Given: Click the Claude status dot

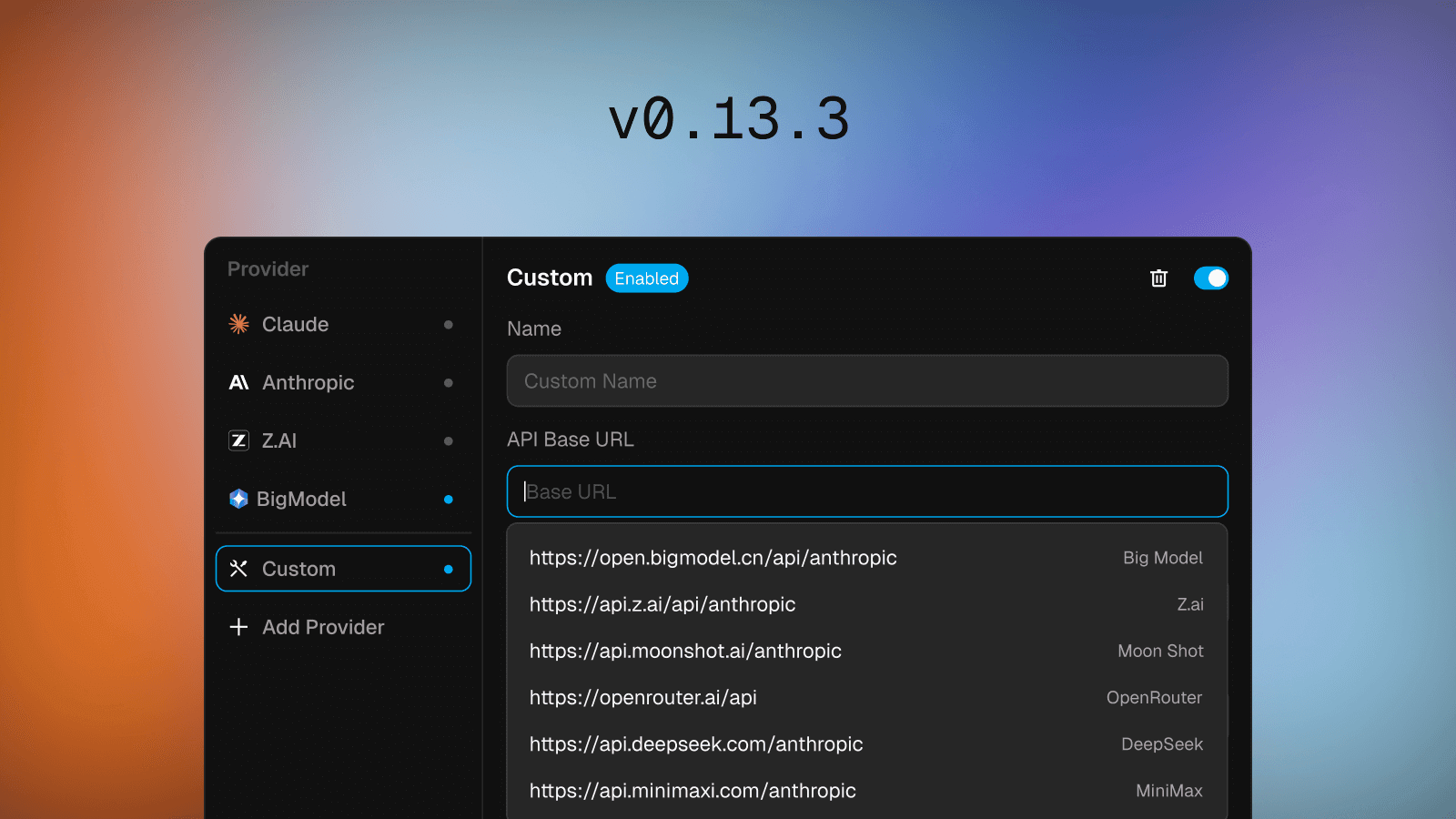Looking at the screenshot, I should point(448,325).
